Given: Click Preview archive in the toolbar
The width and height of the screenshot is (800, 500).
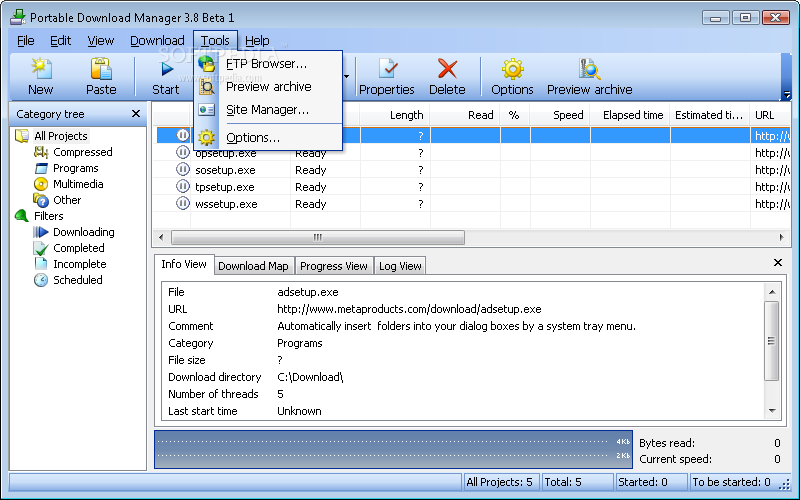Looking at the screenshot, I should (589, 77).
